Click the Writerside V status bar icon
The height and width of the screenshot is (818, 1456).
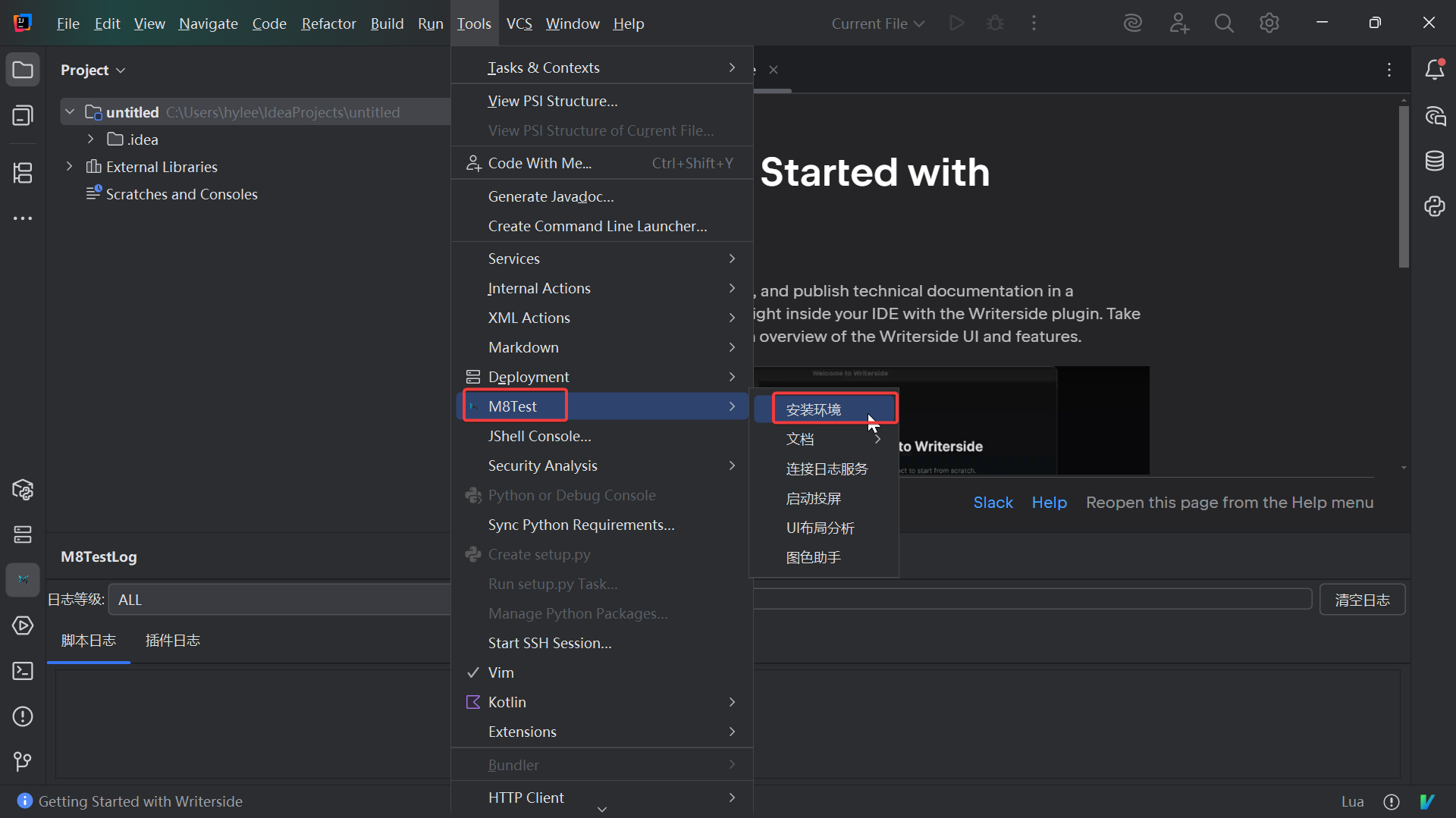tap(1427, 801)
